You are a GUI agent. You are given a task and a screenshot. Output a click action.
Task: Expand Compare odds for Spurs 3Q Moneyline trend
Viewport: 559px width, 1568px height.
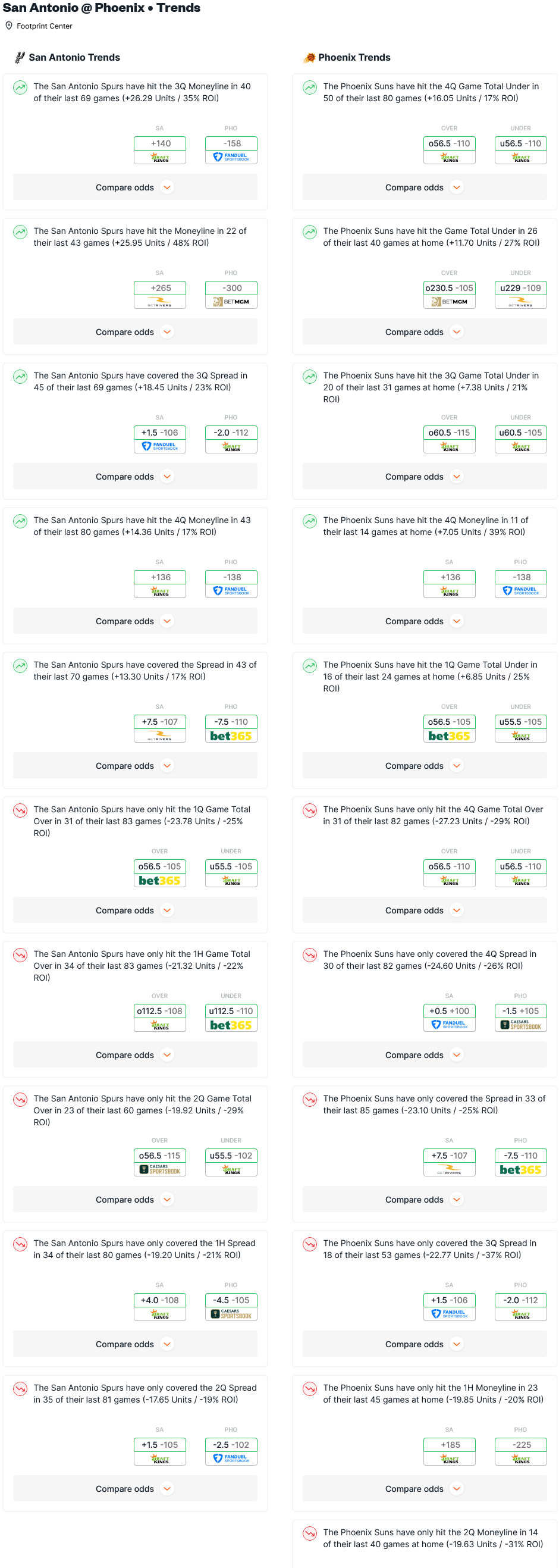point(135,187)
